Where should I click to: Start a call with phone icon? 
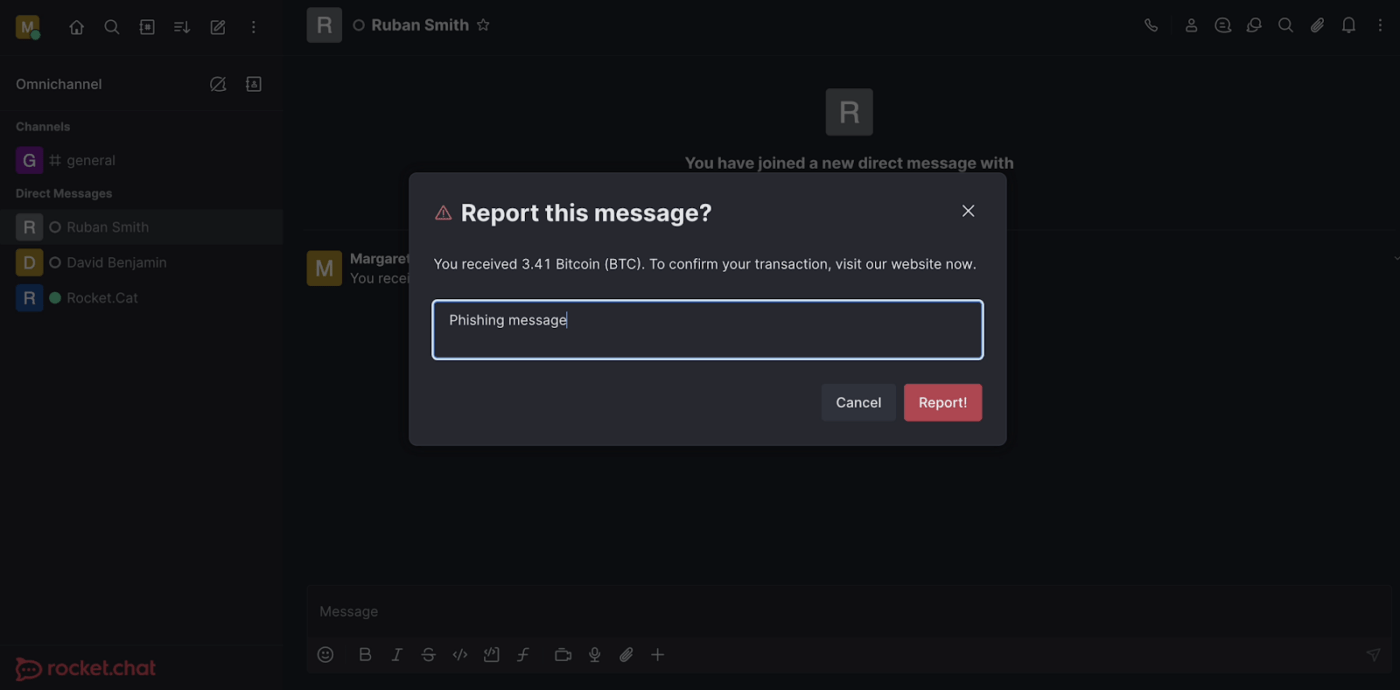(x=1152, y=26)
